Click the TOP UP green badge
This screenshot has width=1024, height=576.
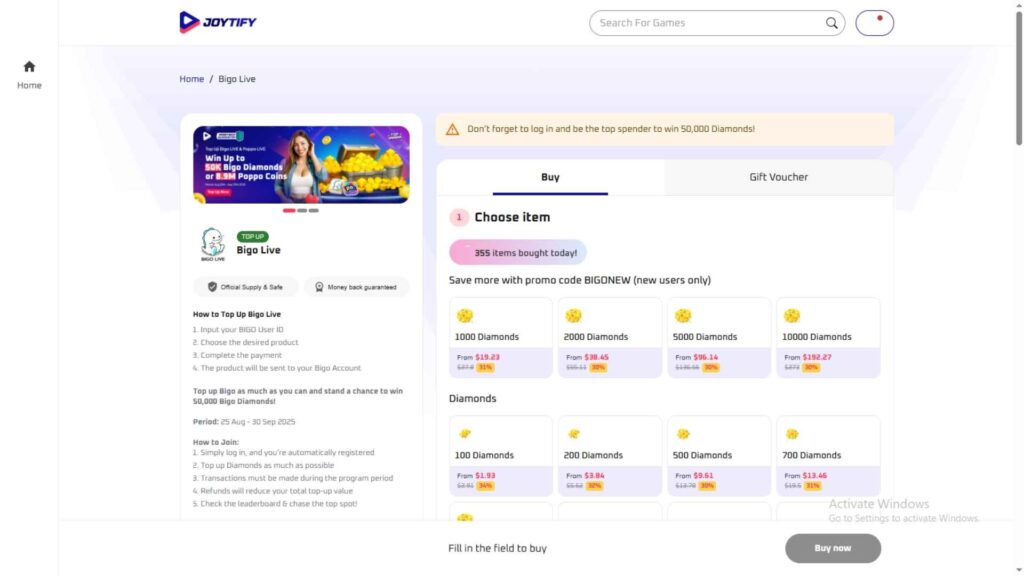click(x=252, y=236)
